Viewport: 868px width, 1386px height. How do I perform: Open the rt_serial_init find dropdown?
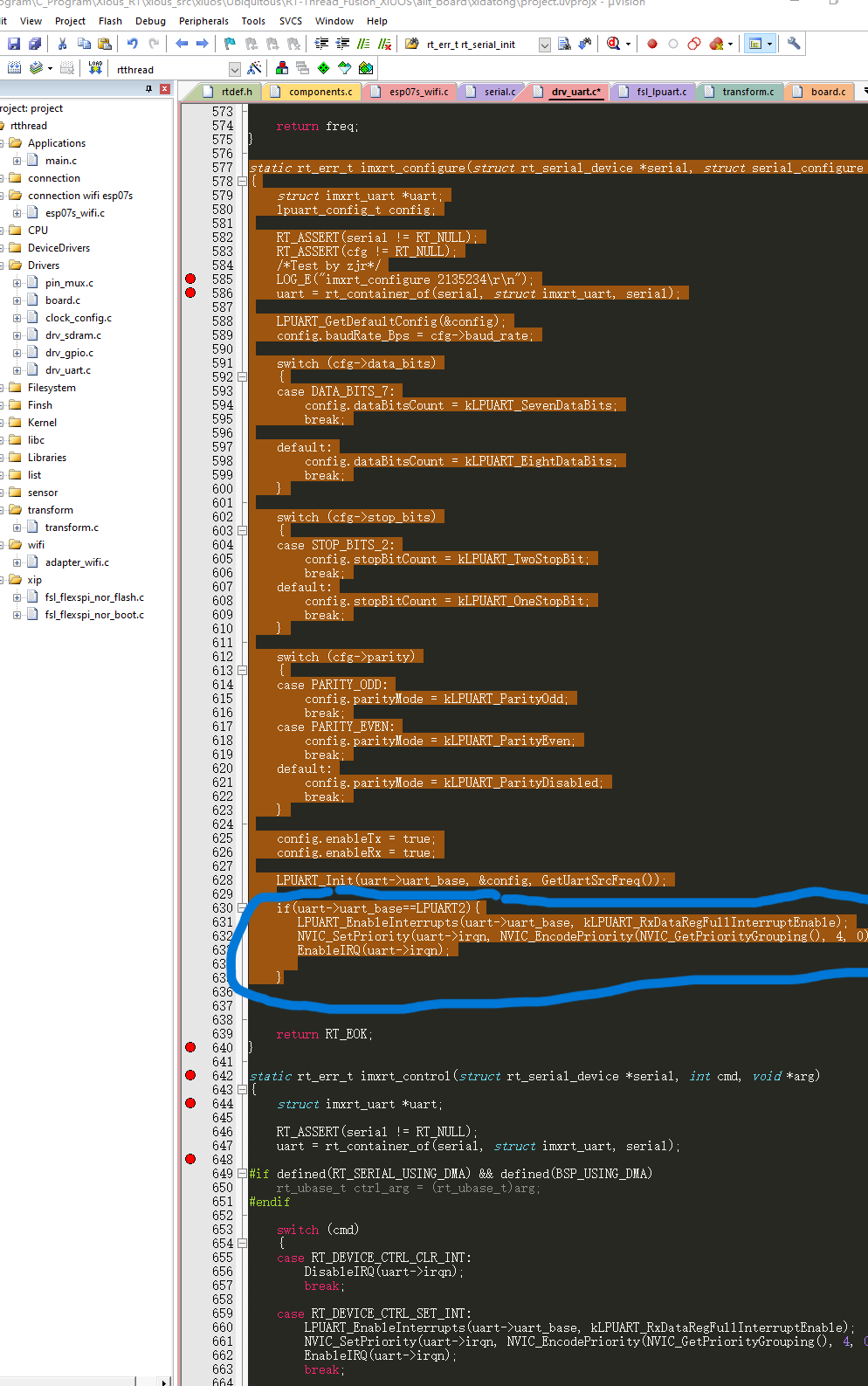[x=545, y=45]
